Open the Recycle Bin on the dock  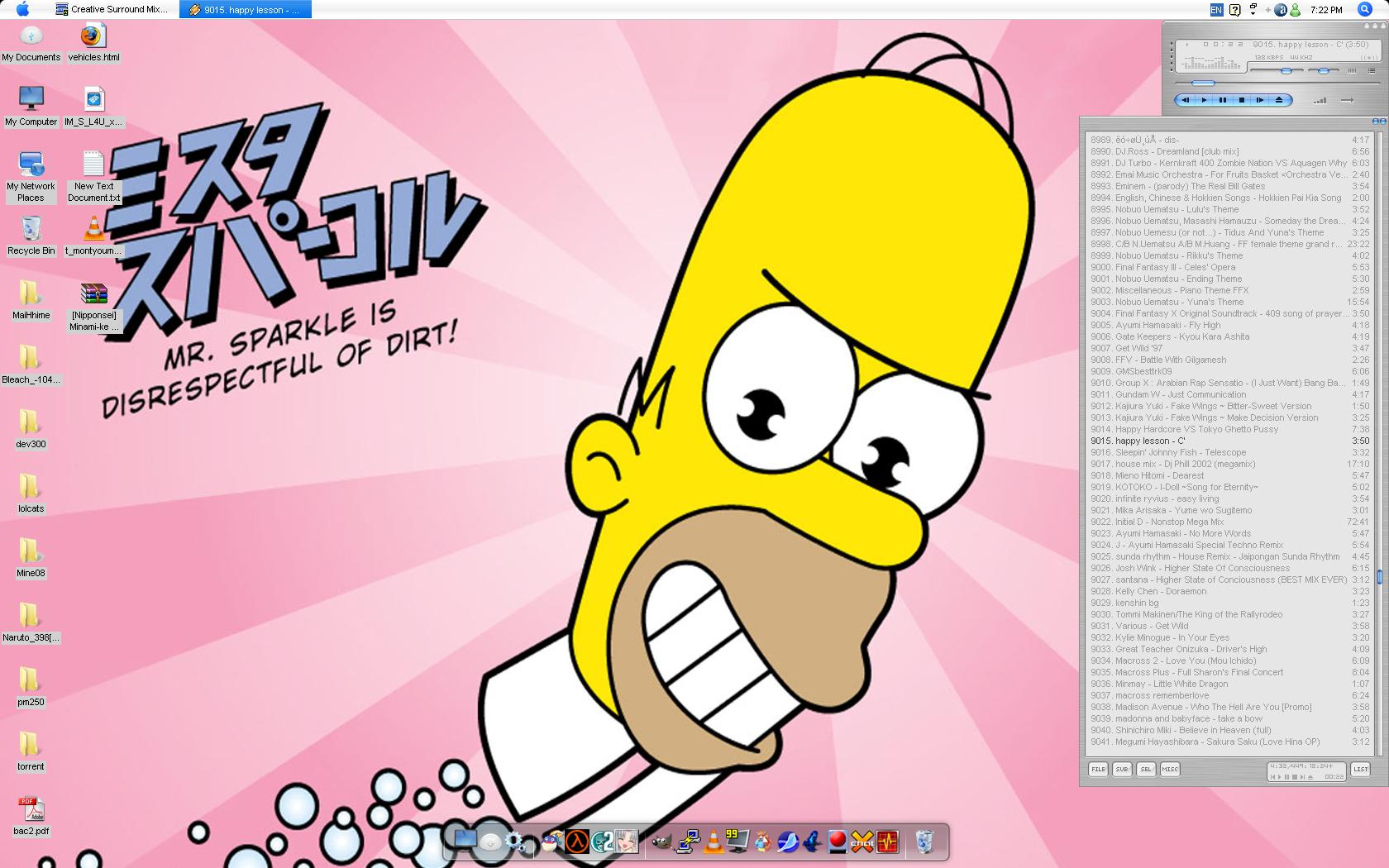pyautogui.click(x=924, y=842)
